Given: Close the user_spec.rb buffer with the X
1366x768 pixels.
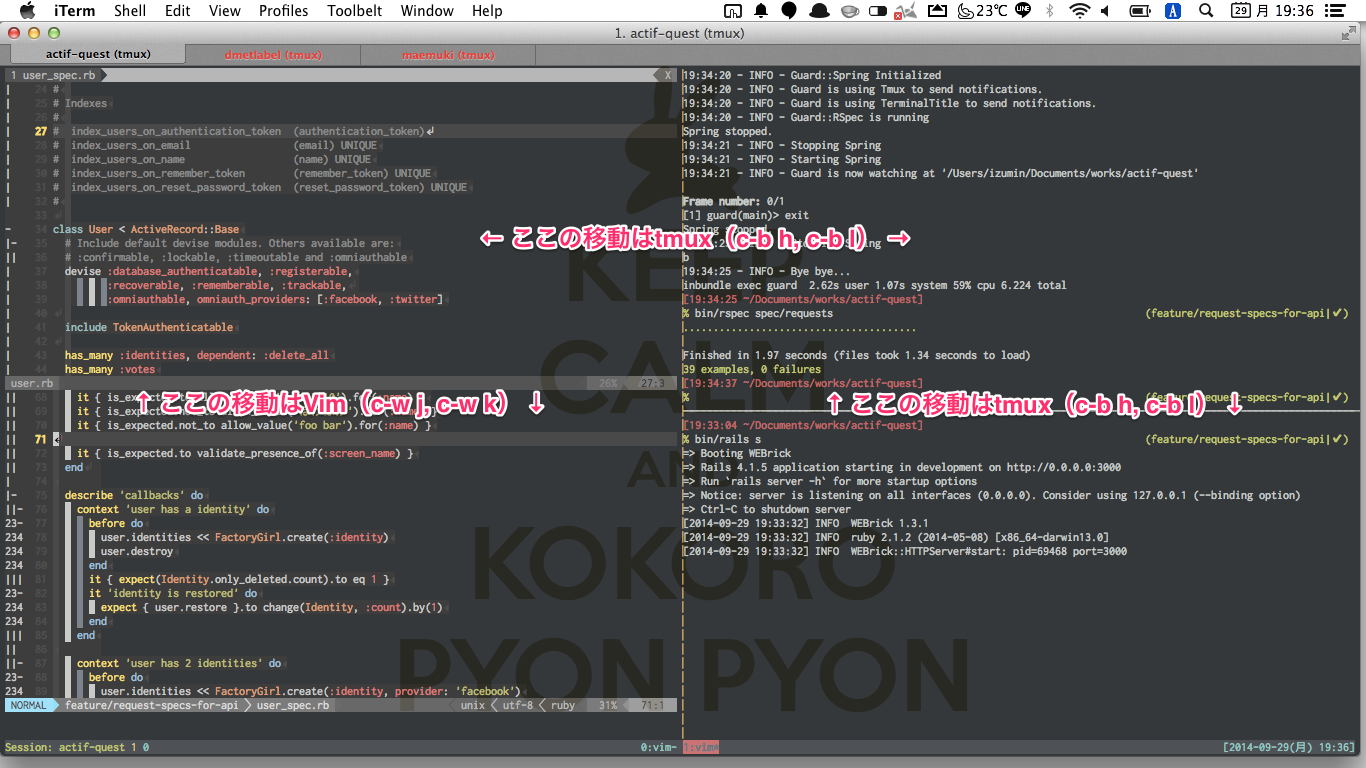Looking at the screenshot, I should [x=666, y=74].
